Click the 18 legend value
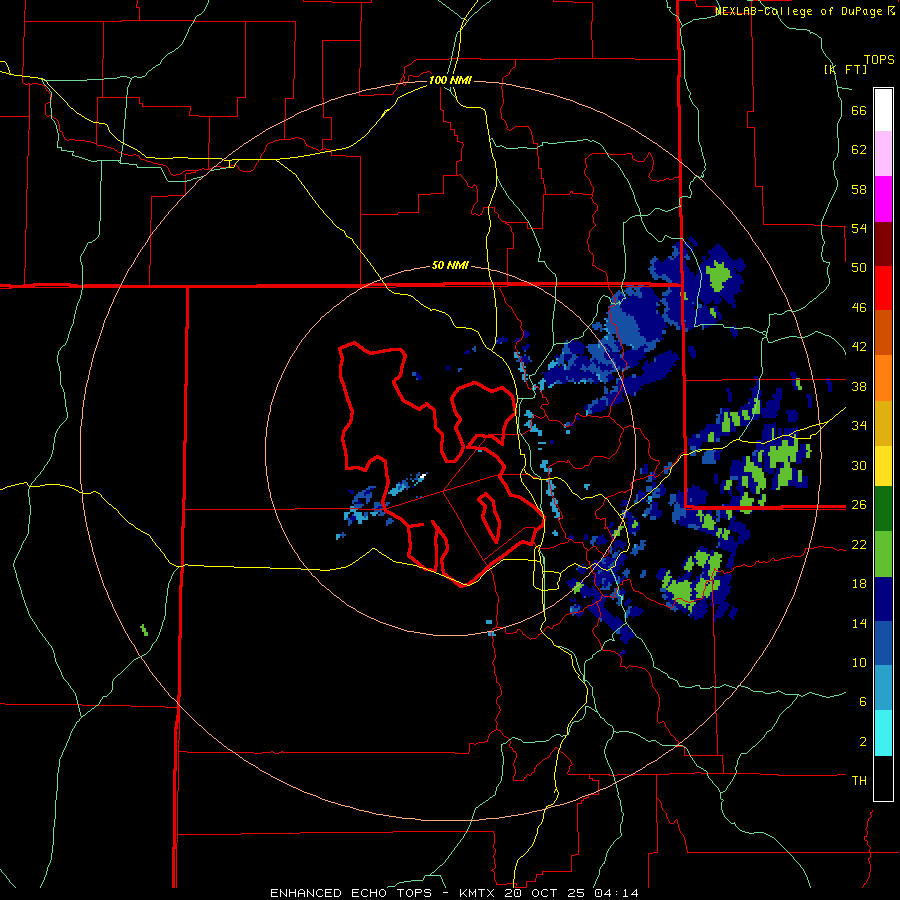Image resolution: width=900 pixels, height=900 pixels. click(x=859, y=584)
